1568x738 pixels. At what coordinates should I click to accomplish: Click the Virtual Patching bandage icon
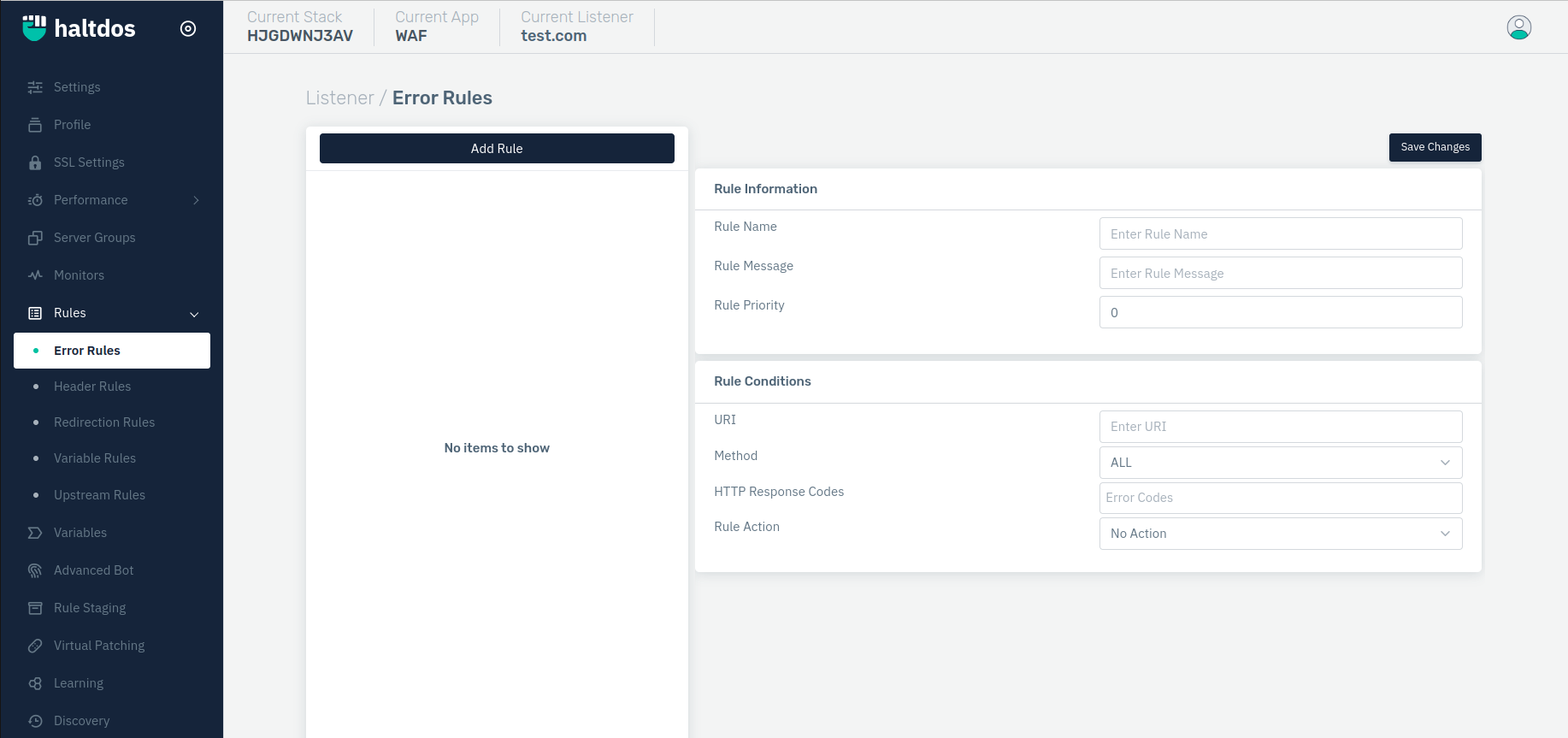coord(35,646)
